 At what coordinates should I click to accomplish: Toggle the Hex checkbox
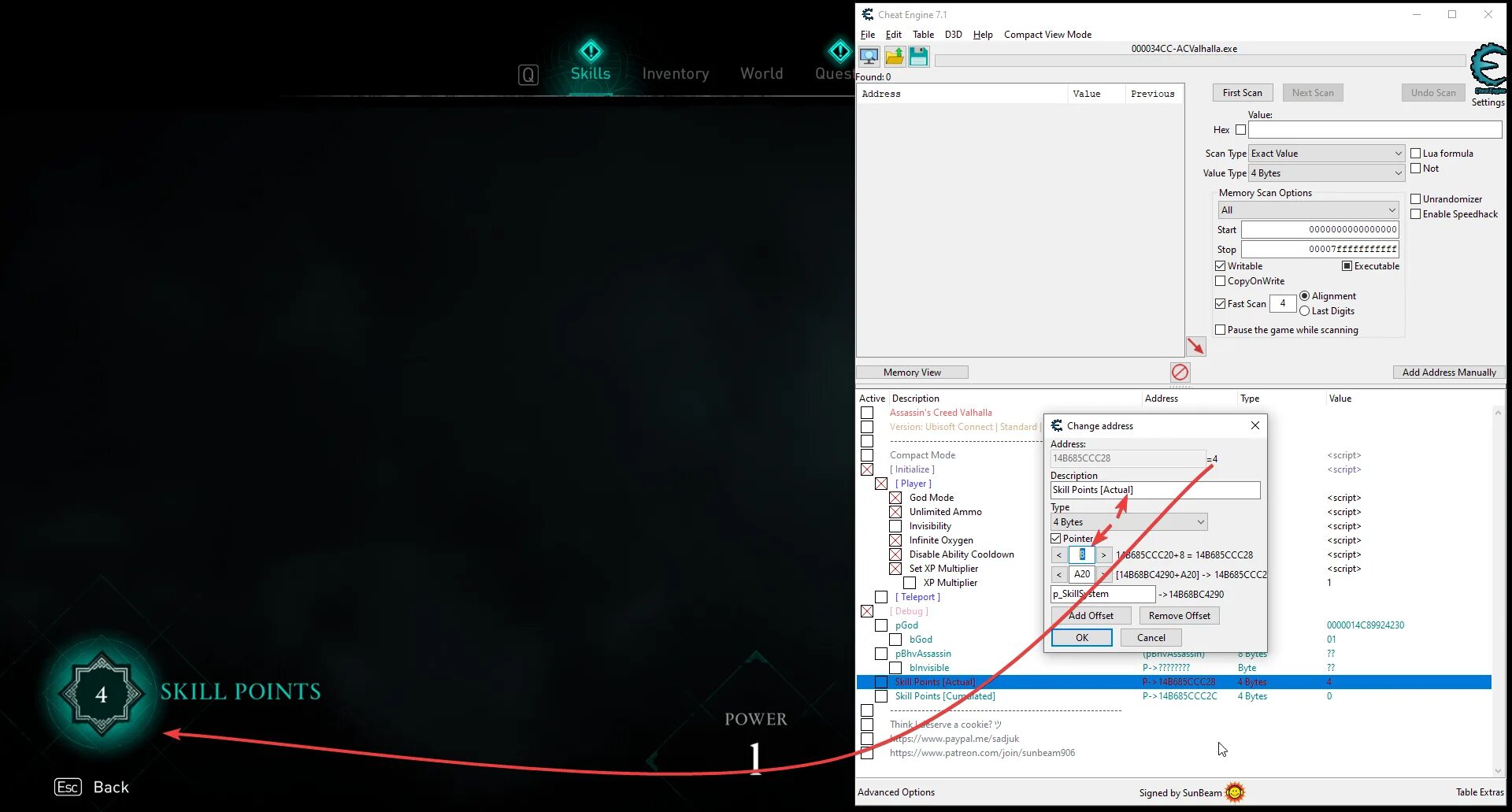pos(1241,130)
